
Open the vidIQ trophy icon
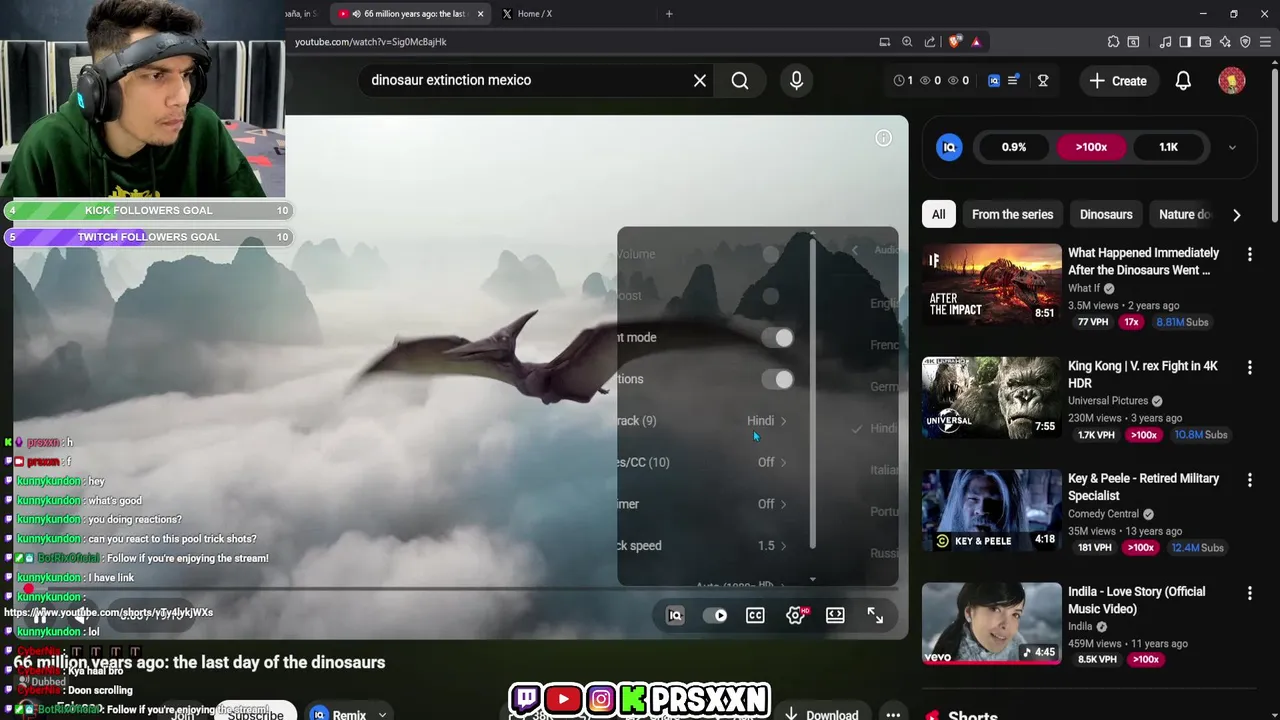(1043, 80)
